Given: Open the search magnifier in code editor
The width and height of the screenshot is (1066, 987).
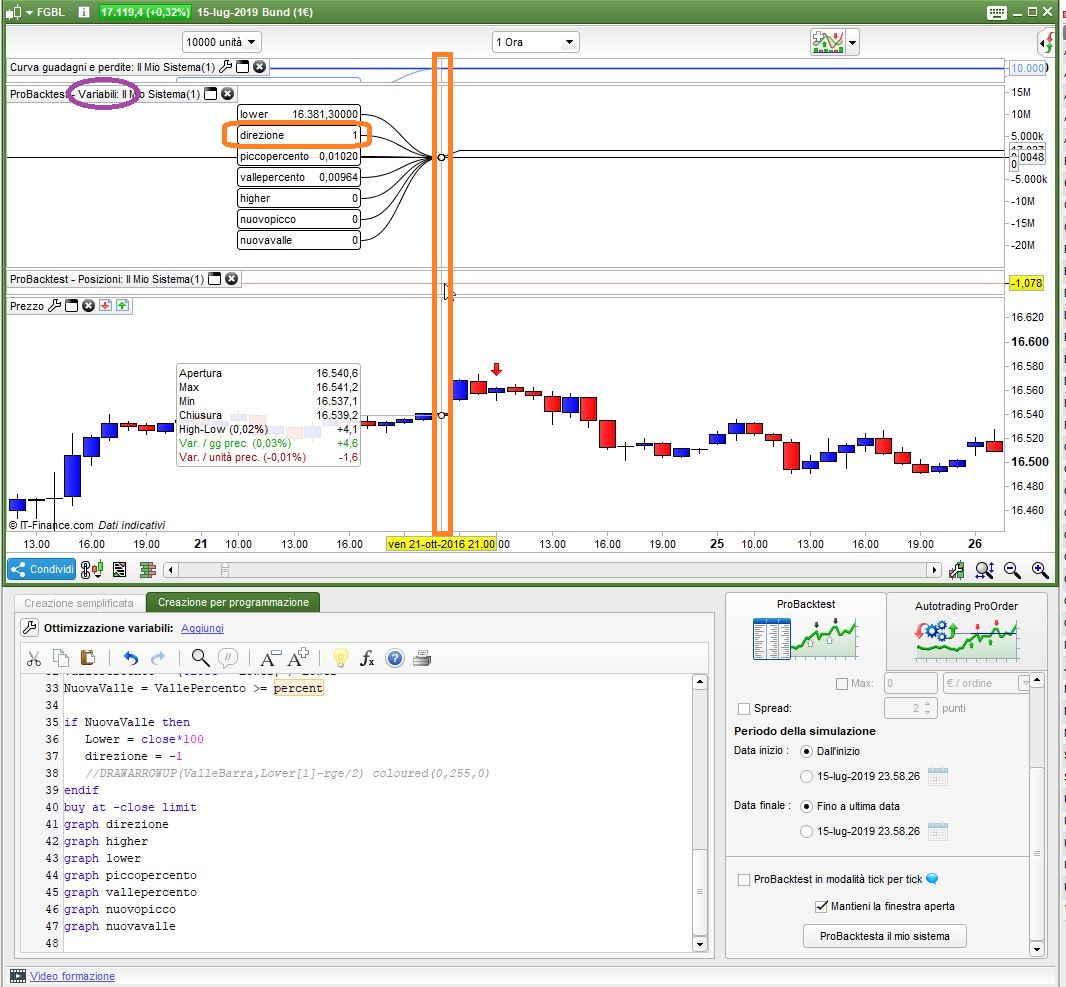Looking at the screenshot, I should click(200, 658).
